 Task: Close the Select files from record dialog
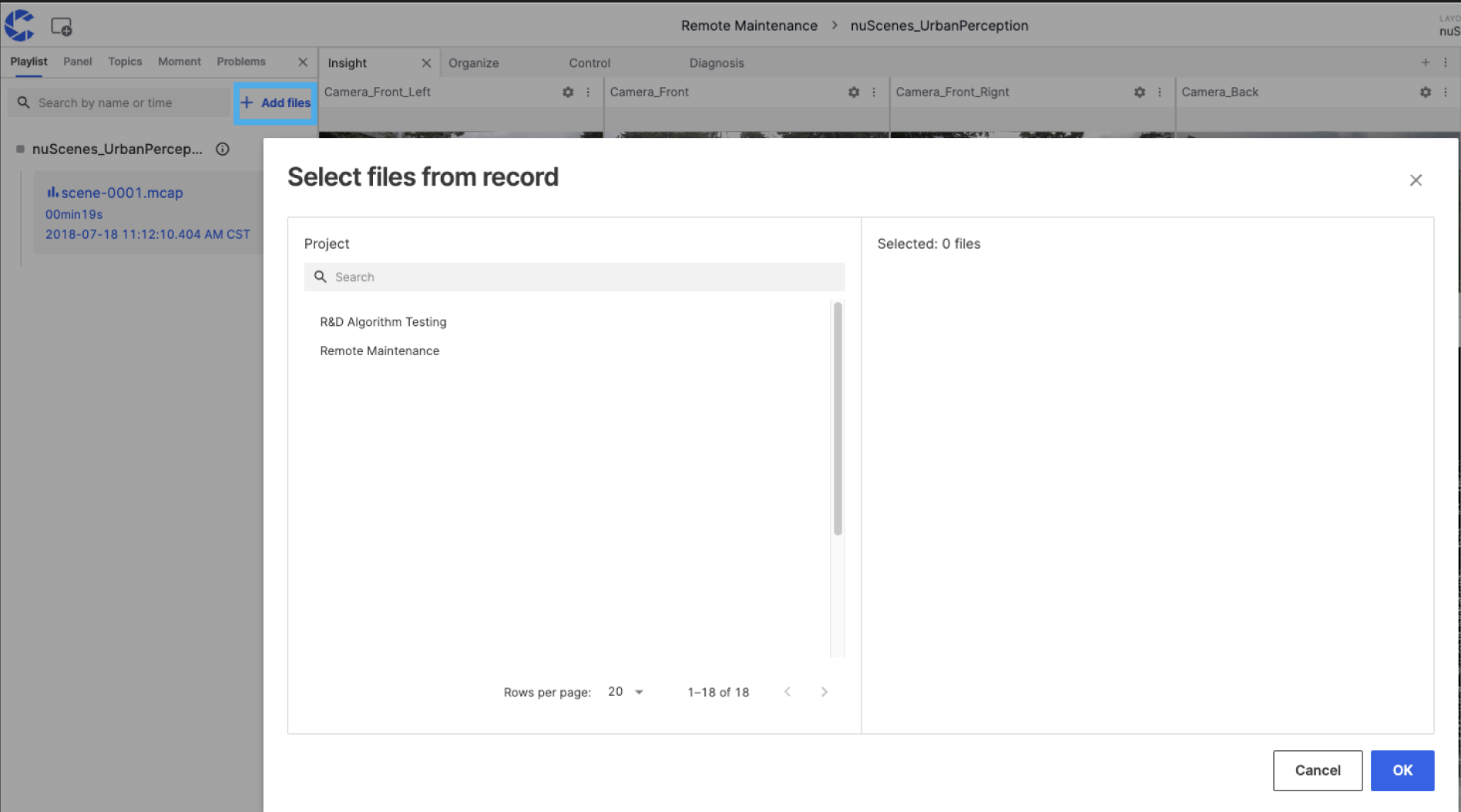pos(1416,180)
